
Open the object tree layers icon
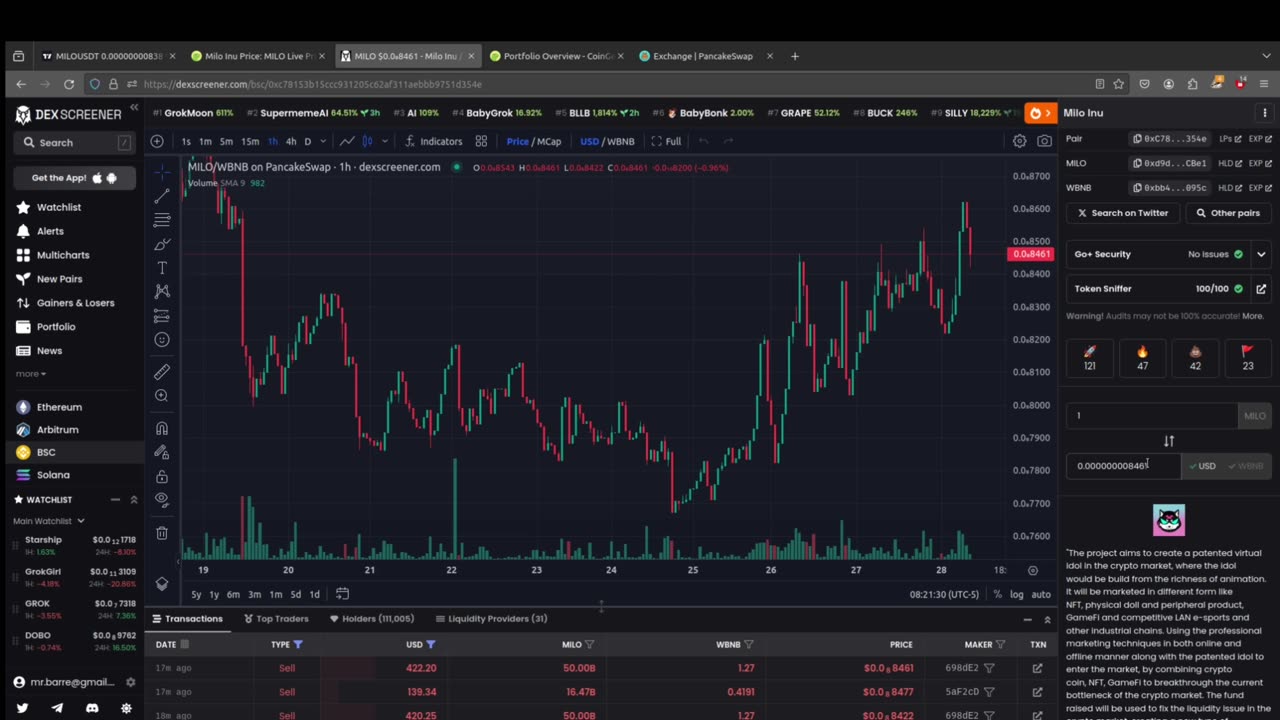[x=162, y=584]
